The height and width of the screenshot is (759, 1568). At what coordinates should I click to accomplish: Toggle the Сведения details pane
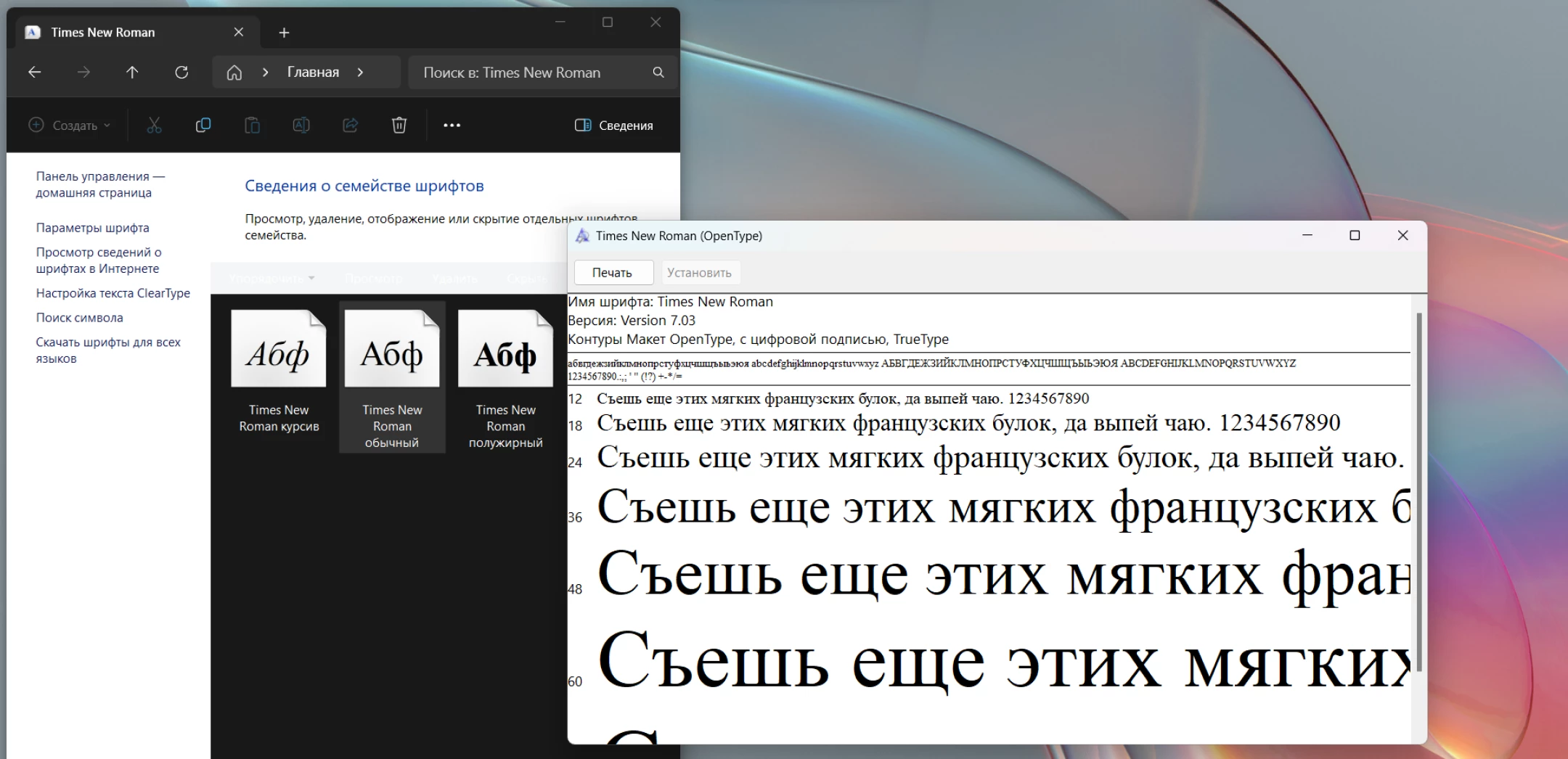(x=614, y=126)
